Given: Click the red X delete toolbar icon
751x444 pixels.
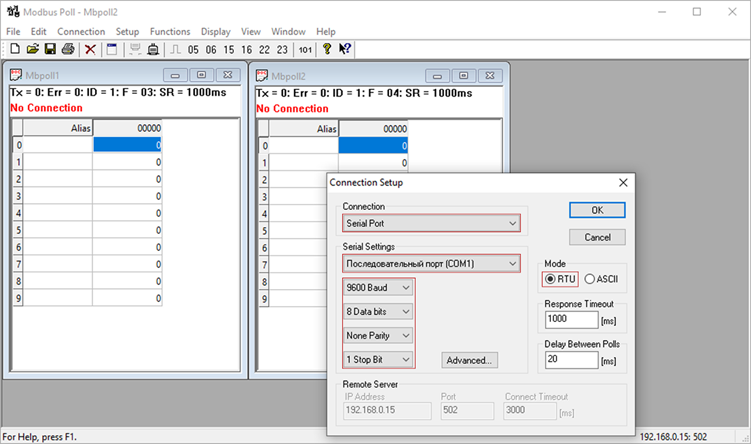Looking at the screenshot, I should point(90,49).
